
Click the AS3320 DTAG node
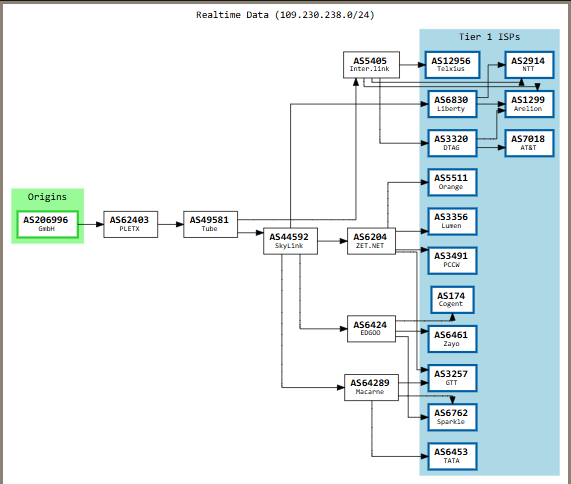452,143
